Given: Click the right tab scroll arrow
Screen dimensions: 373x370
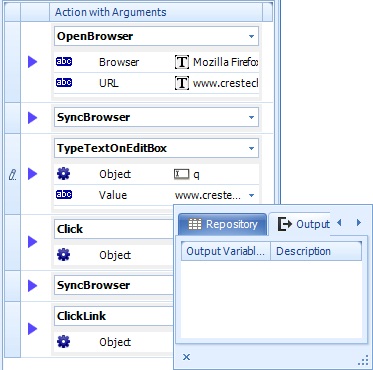Looking at the screenshot, I should [x=359, y=222].
